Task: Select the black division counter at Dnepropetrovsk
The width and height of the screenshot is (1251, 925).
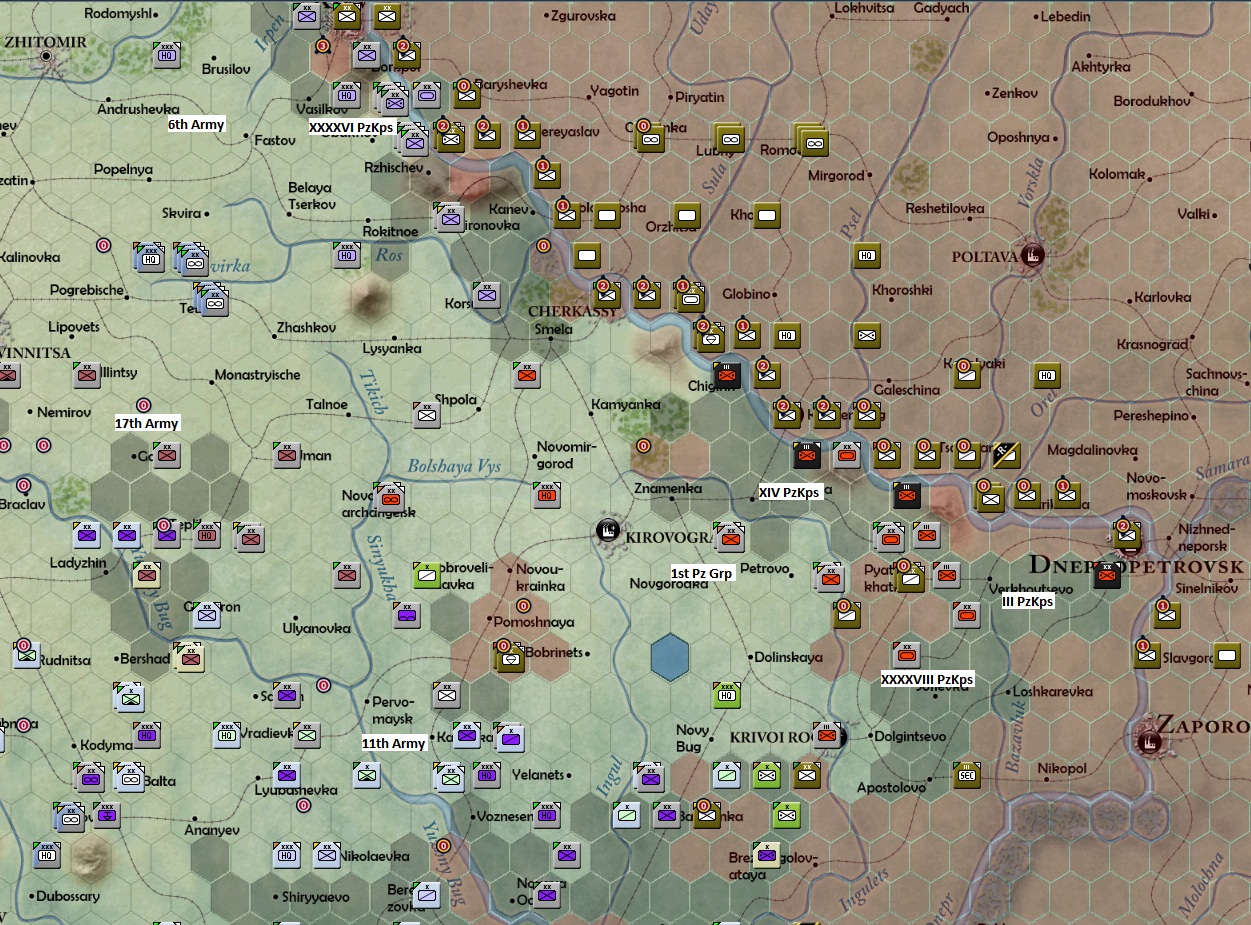Action: [1107, 575]
